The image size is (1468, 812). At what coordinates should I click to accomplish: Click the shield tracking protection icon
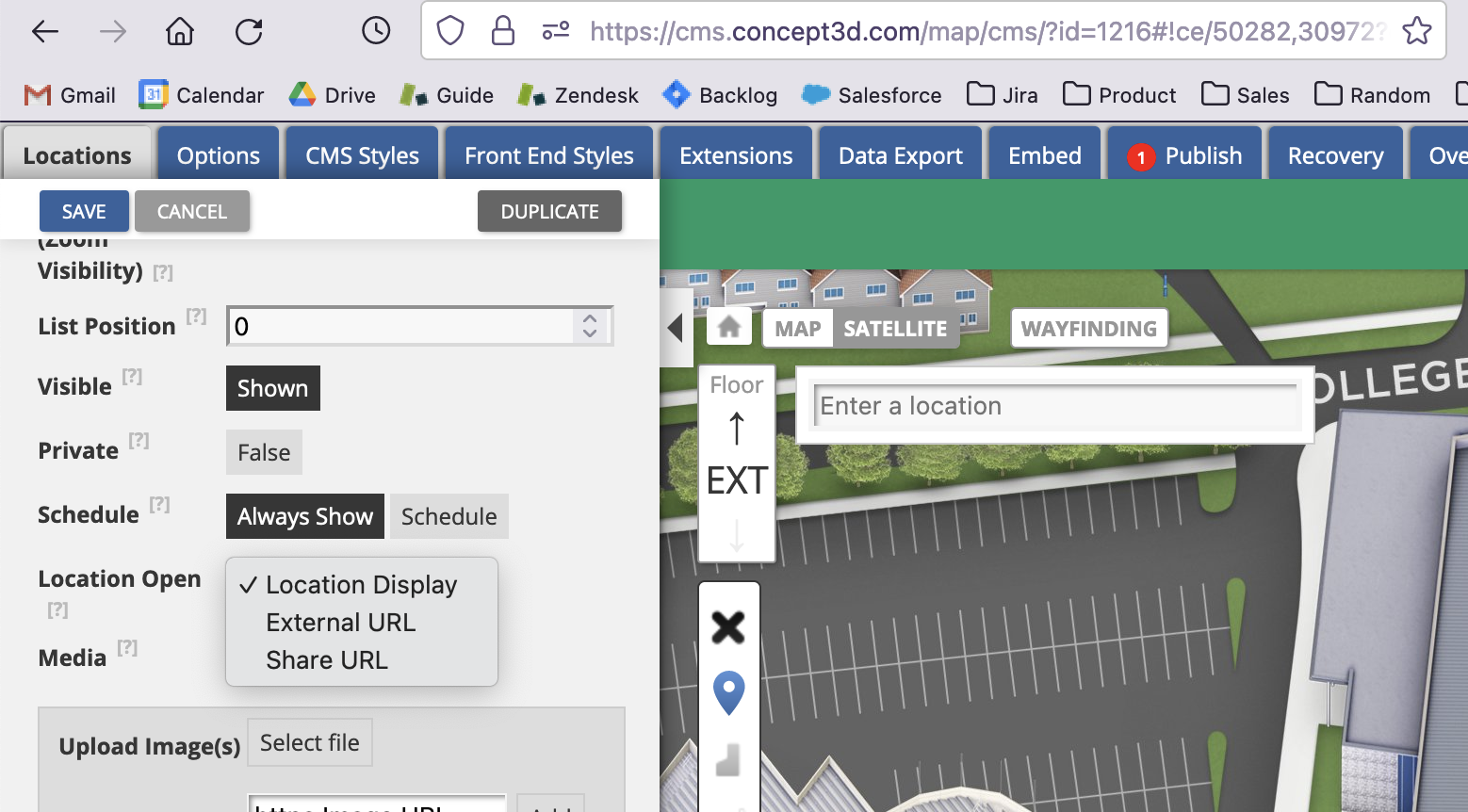click(x=450, y=31)
